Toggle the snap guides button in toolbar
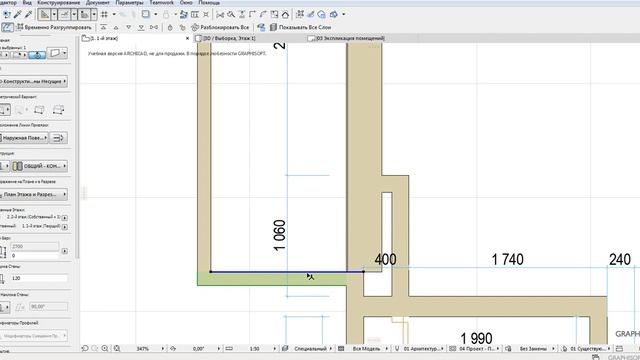 coord(64,15)
